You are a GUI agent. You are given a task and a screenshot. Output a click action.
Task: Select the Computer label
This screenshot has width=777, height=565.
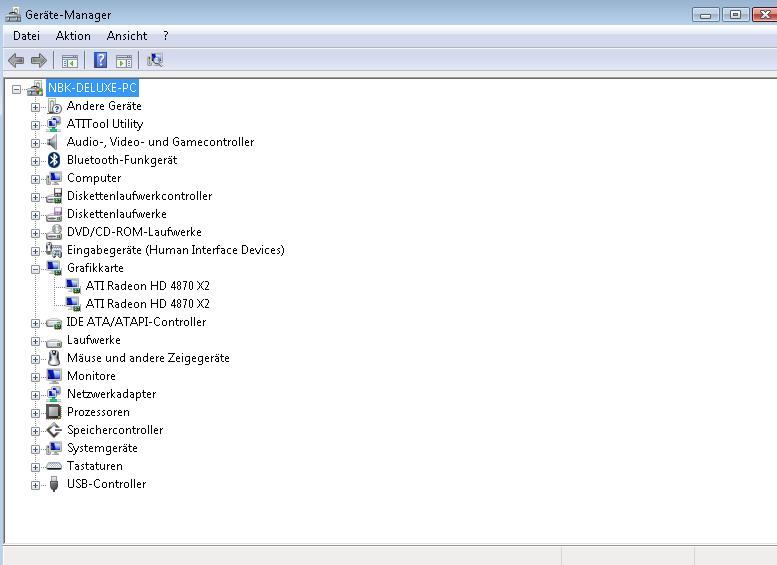click(x=94, y=178)
